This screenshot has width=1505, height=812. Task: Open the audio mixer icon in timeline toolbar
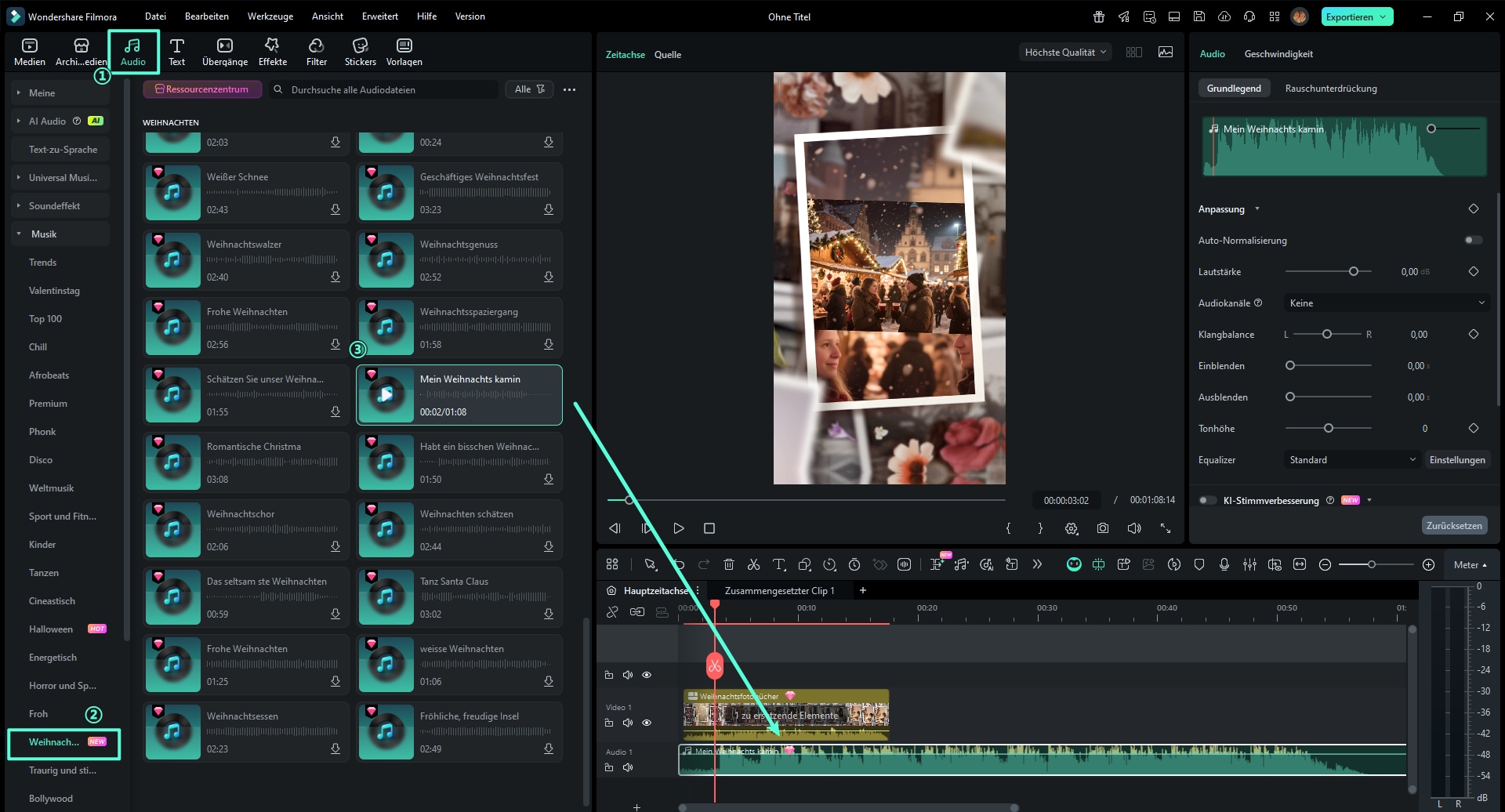point(1249,564)
